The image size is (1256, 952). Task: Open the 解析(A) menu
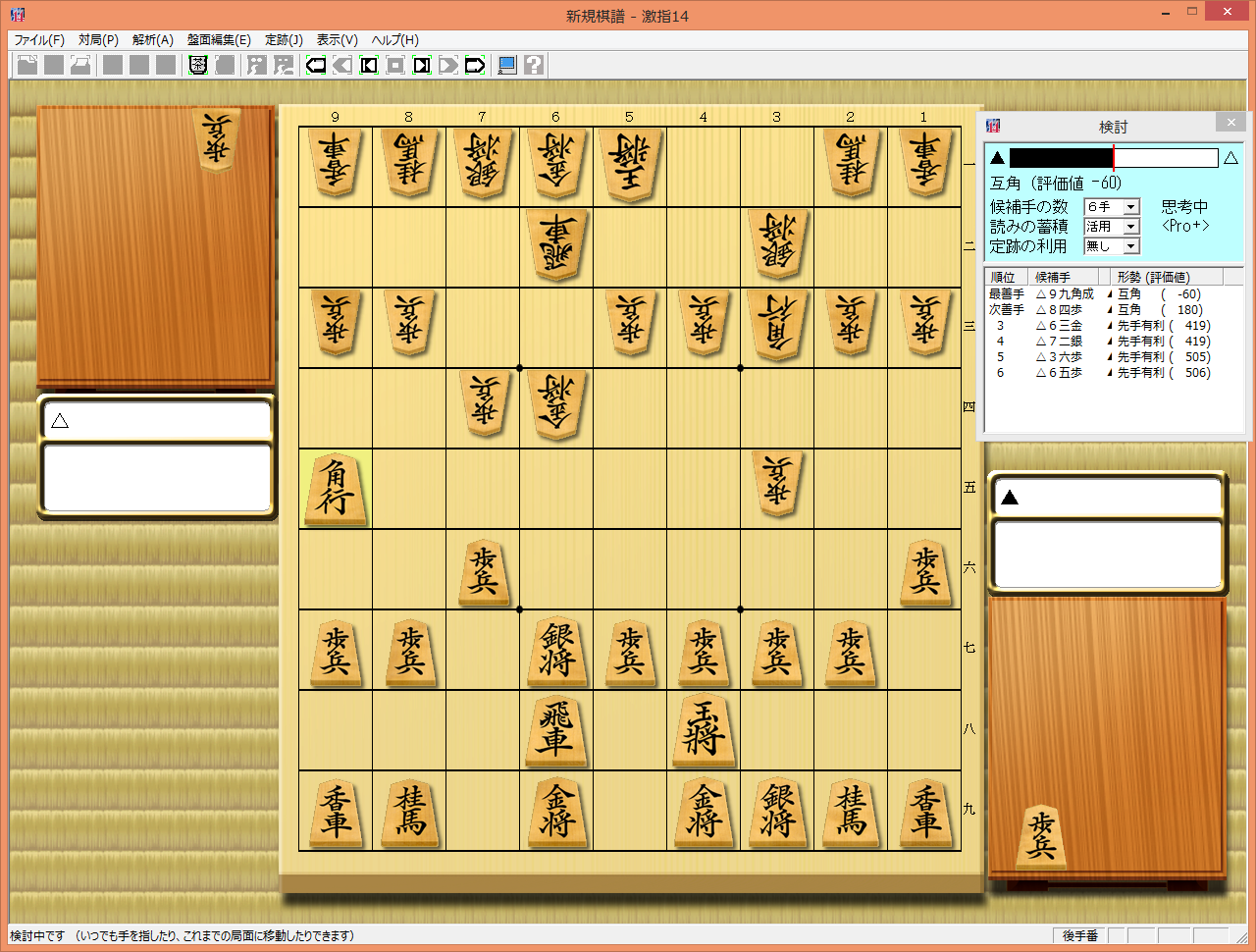tap(152, 40)
